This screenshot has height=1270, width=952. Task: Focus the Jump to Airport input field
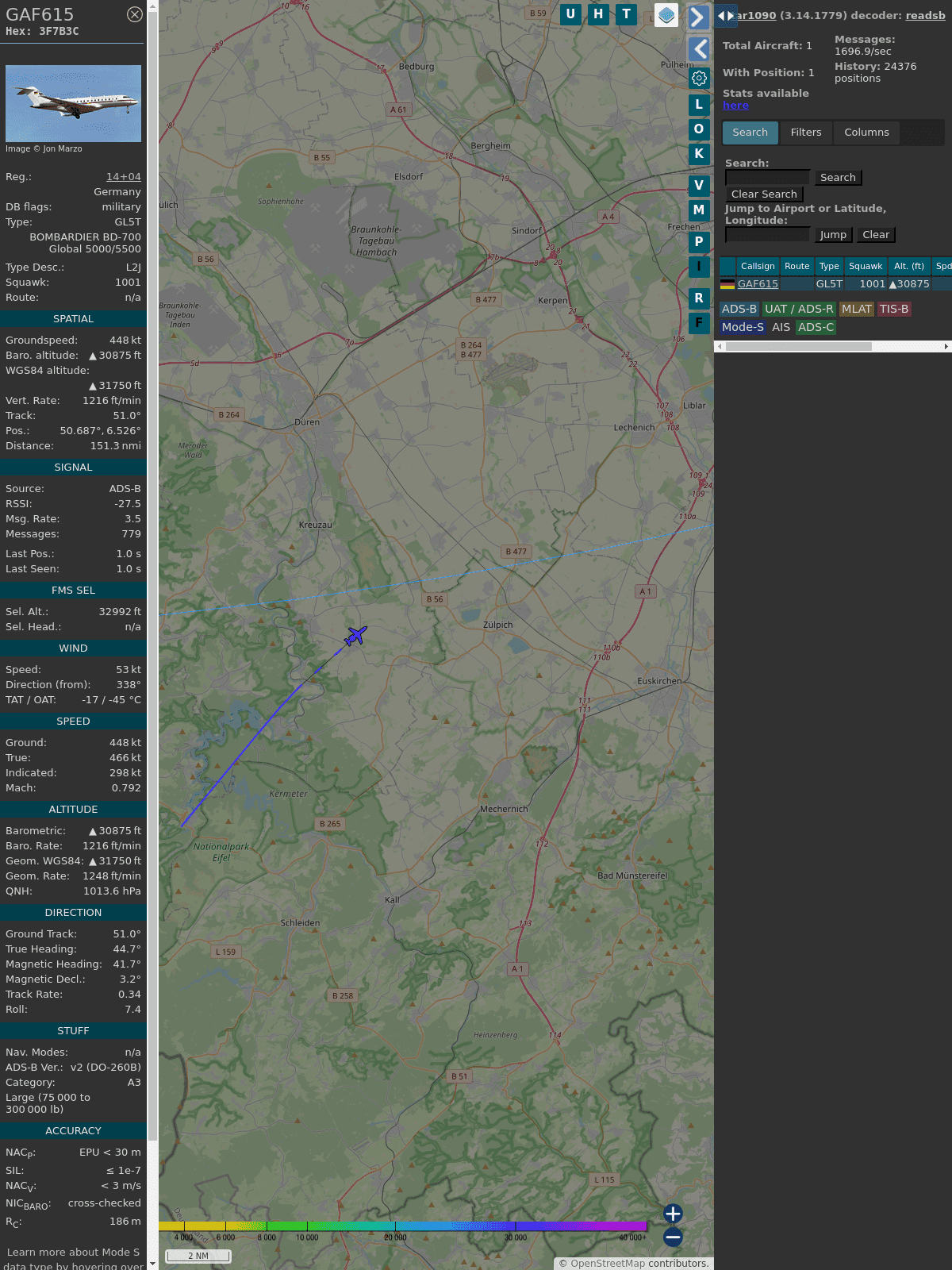tap(767, 235)
